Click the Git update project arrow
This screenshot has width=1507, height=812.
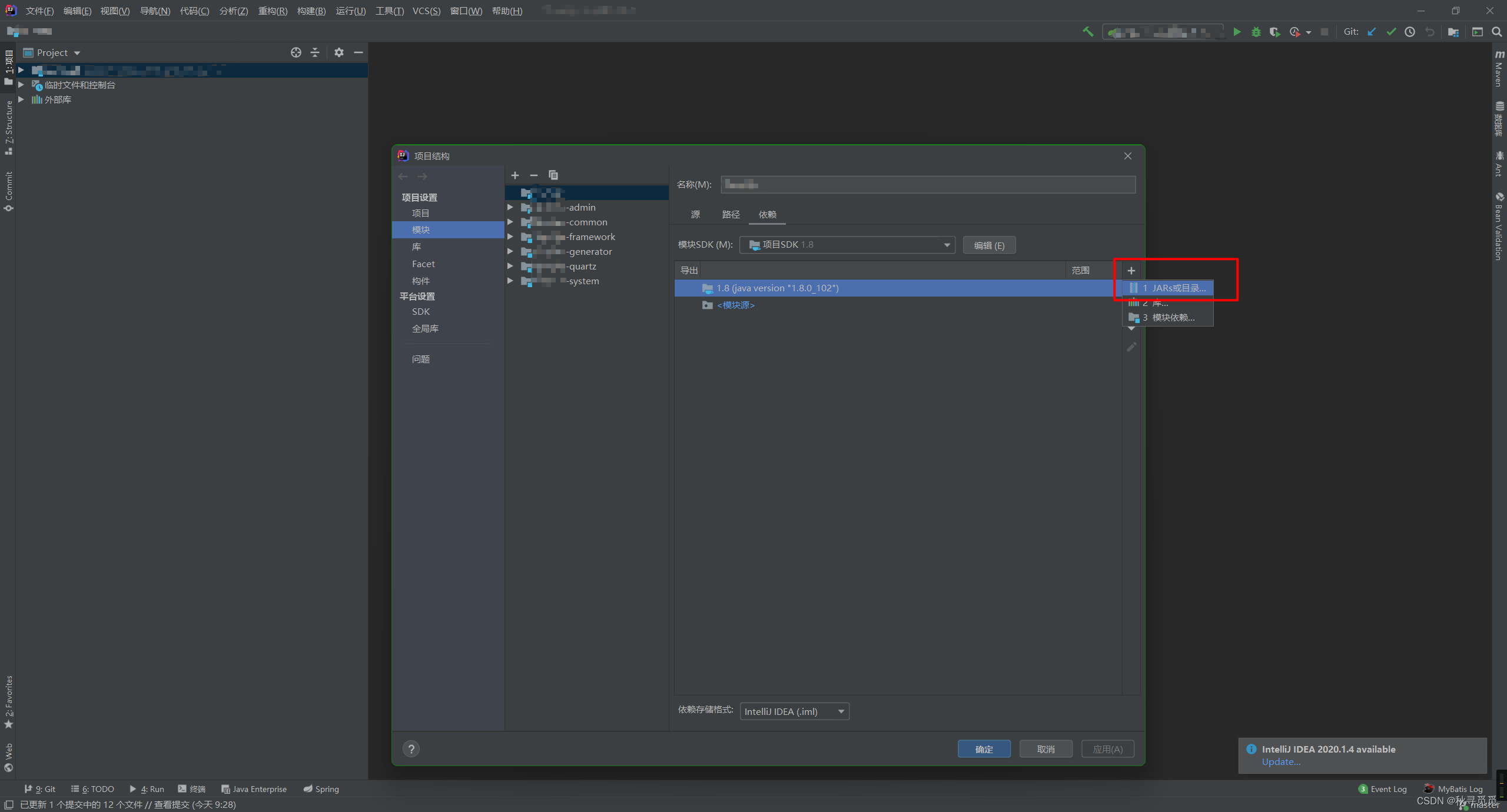tap(1372, 32)
